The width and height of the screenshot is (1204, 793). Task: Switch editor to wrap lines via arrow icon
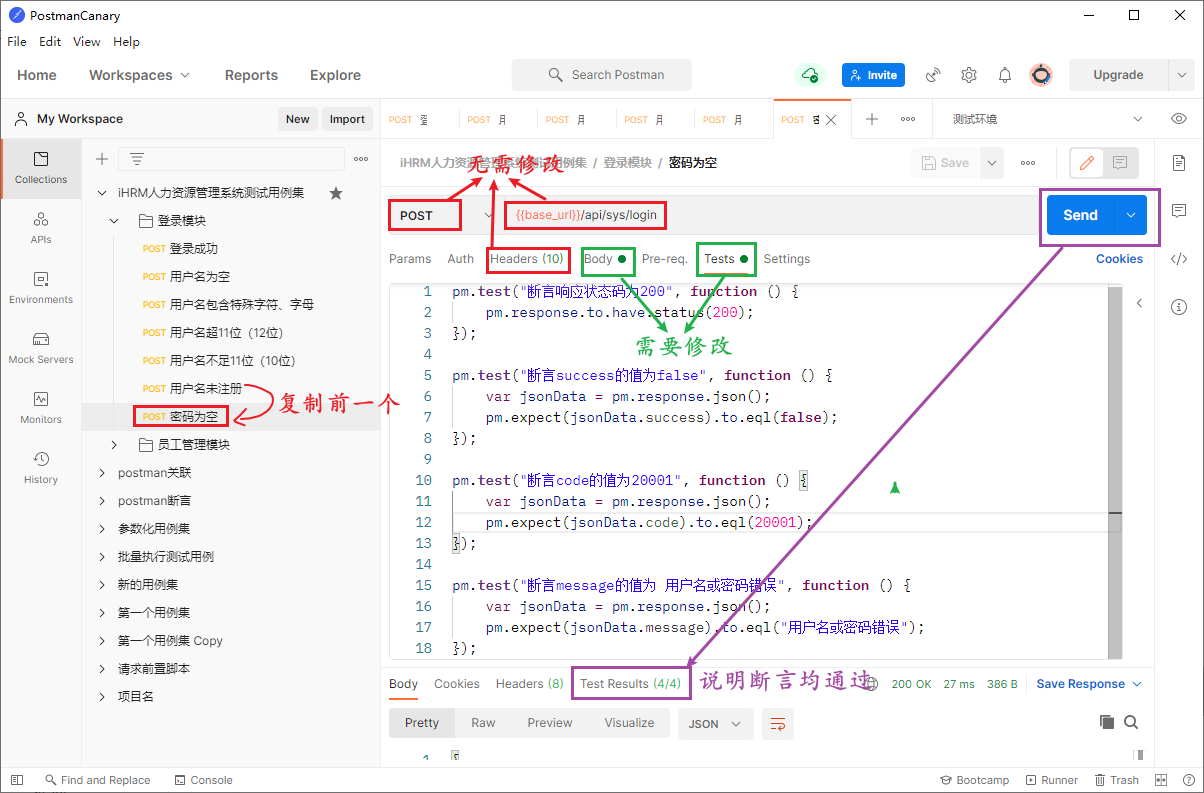pos(778,722)
